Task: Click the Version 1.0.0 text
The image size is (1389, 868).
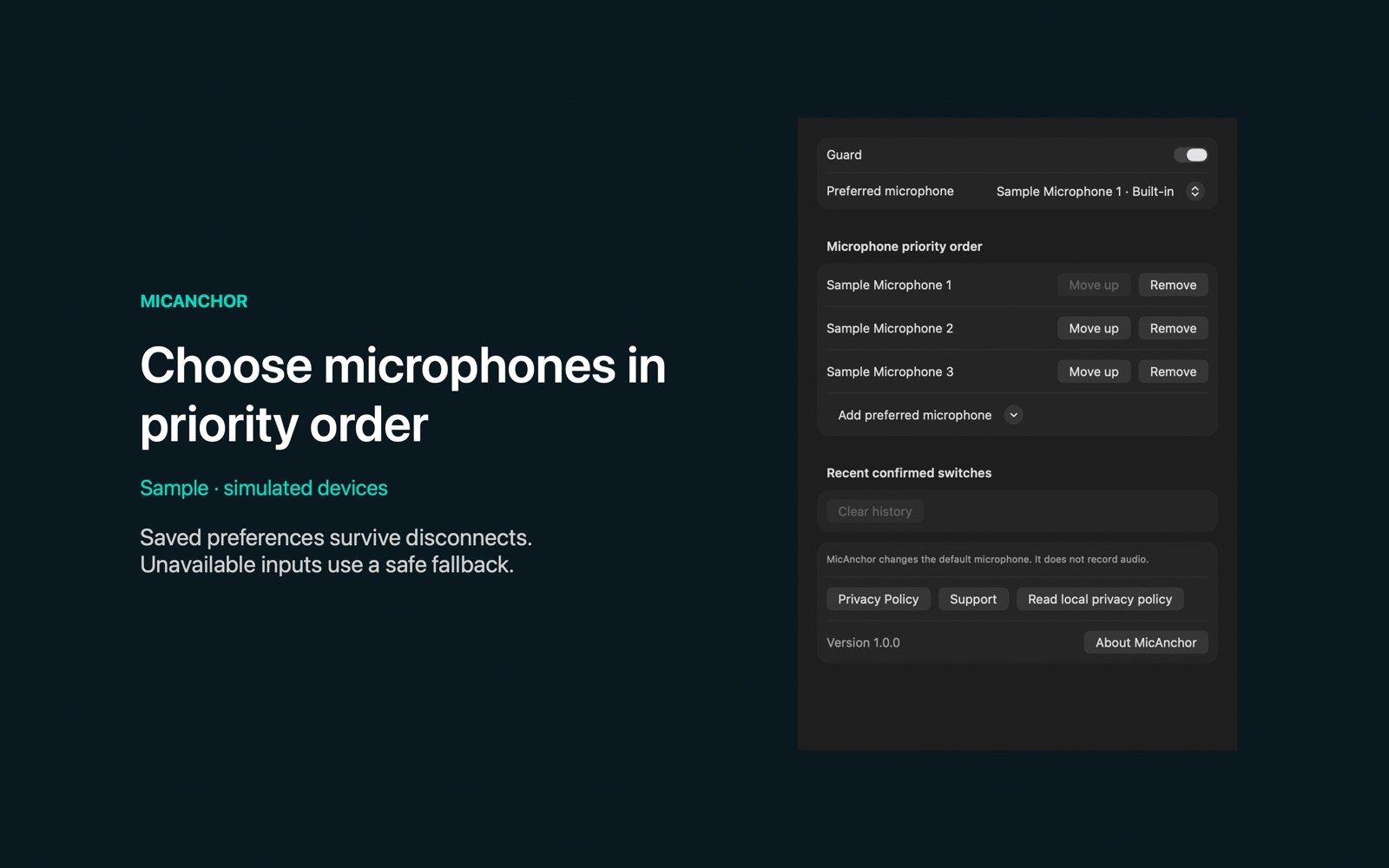Action: (863, 642)
